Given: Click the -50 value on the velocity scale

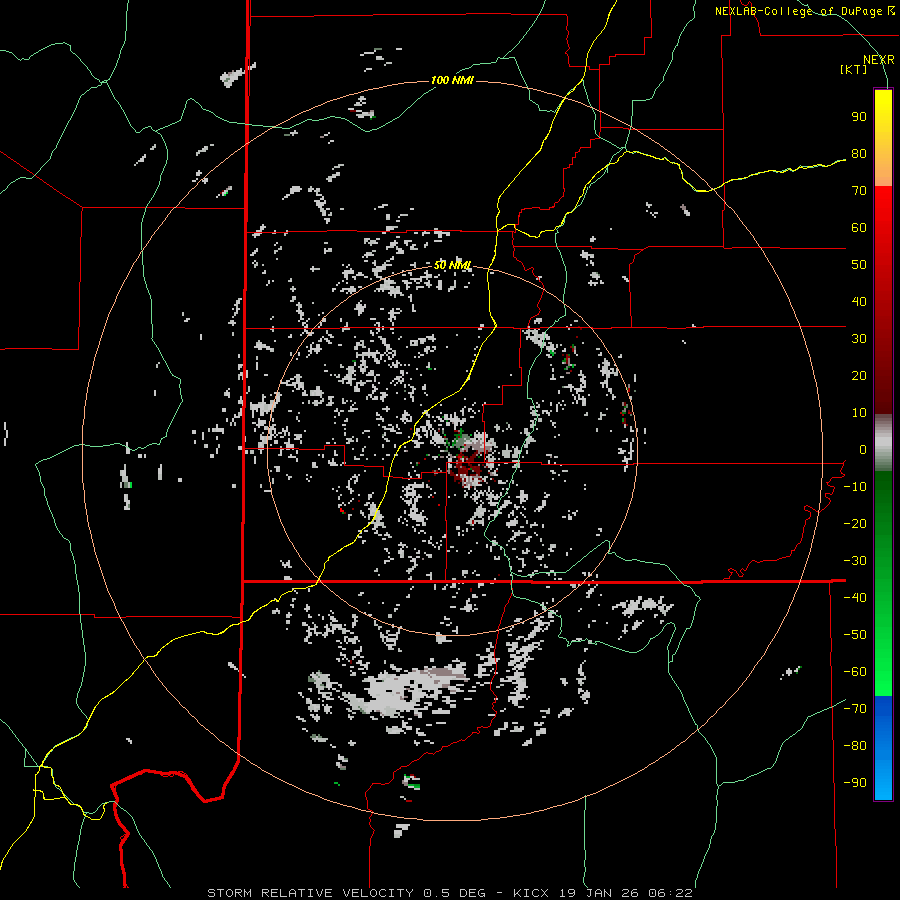Looking at the screenshot, I should (855, 635).
